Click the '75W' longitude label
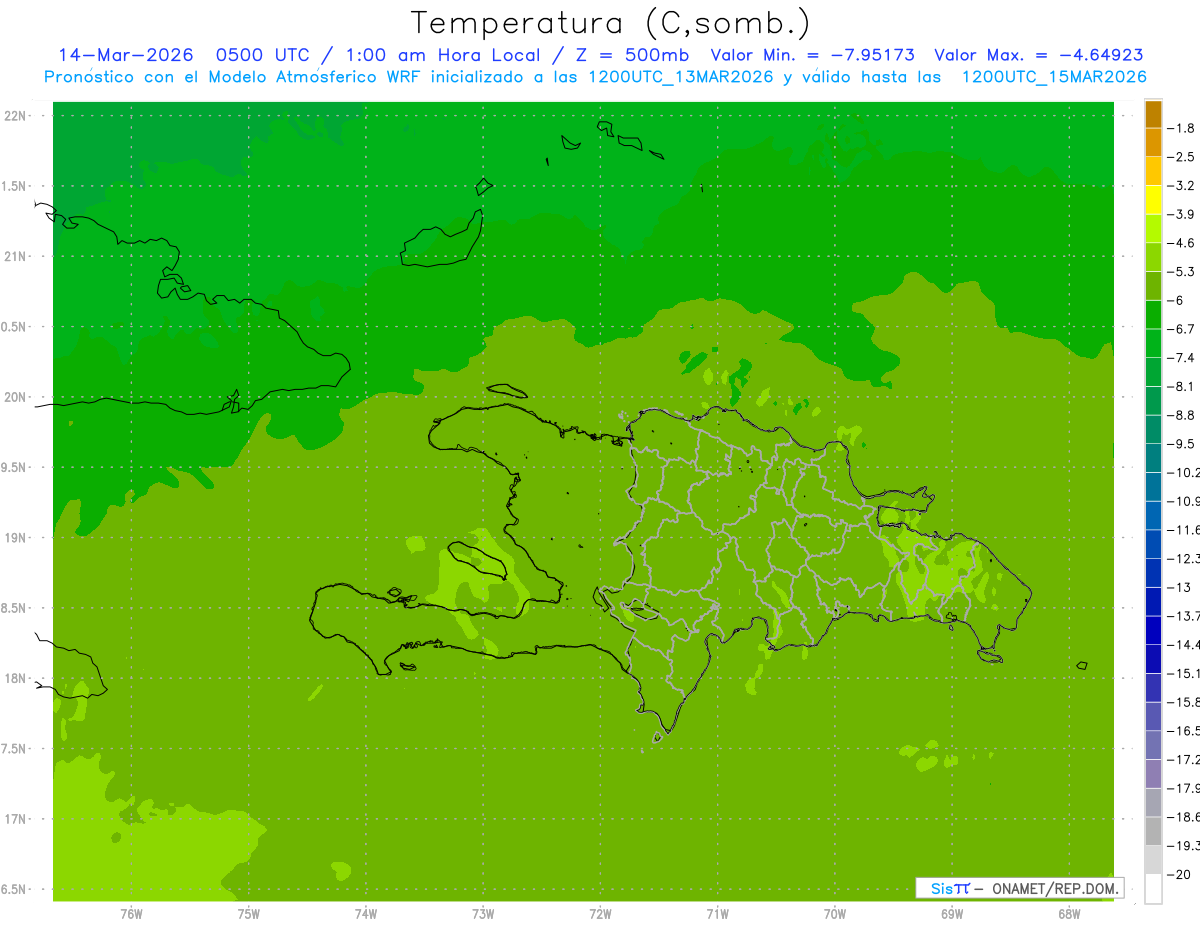Screen dimensions: 1200x927 coord(248,914)
